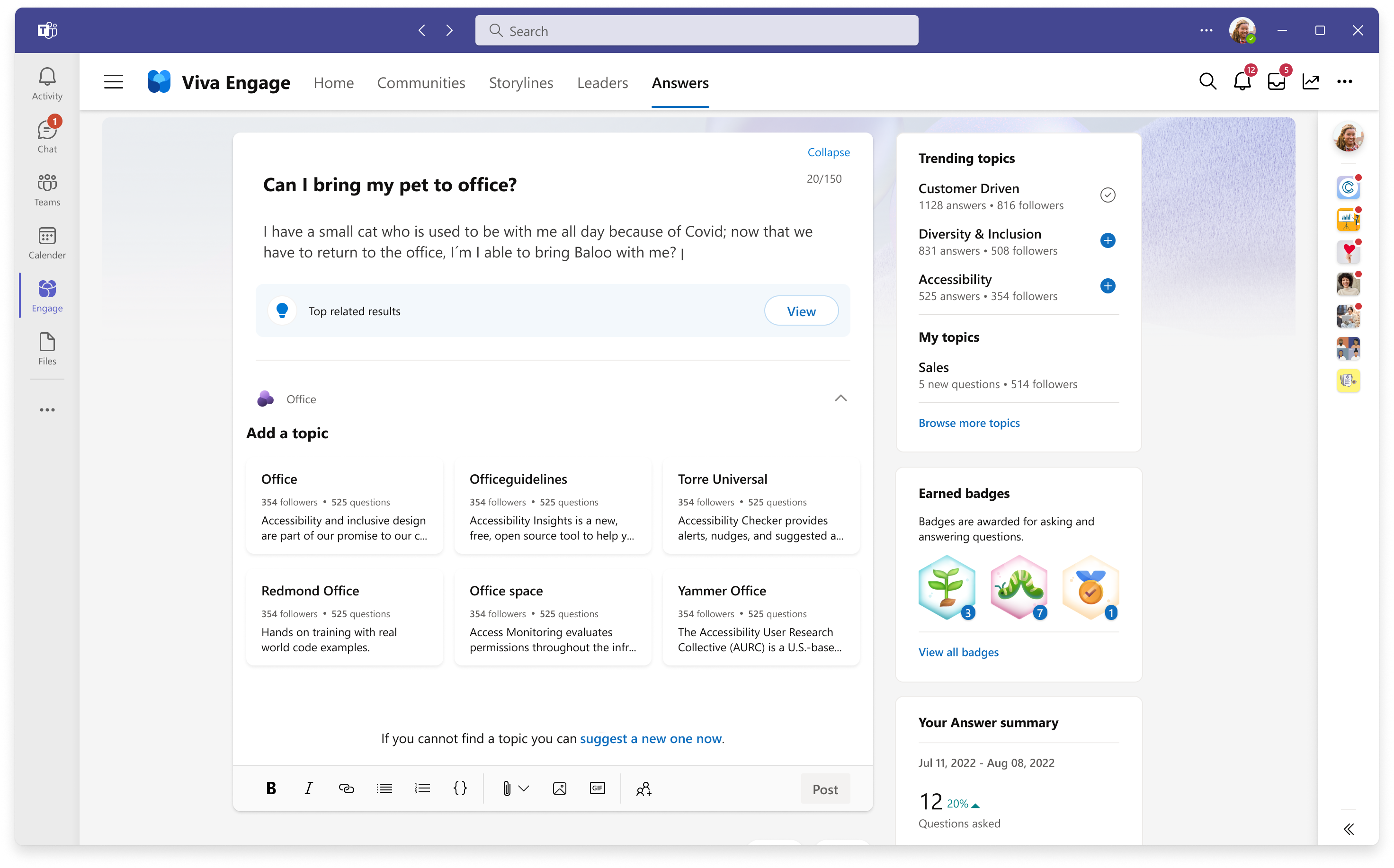Insert a hyperlink
The width and height of the screenshot is (1394, 868).
(x=346, y=788)
